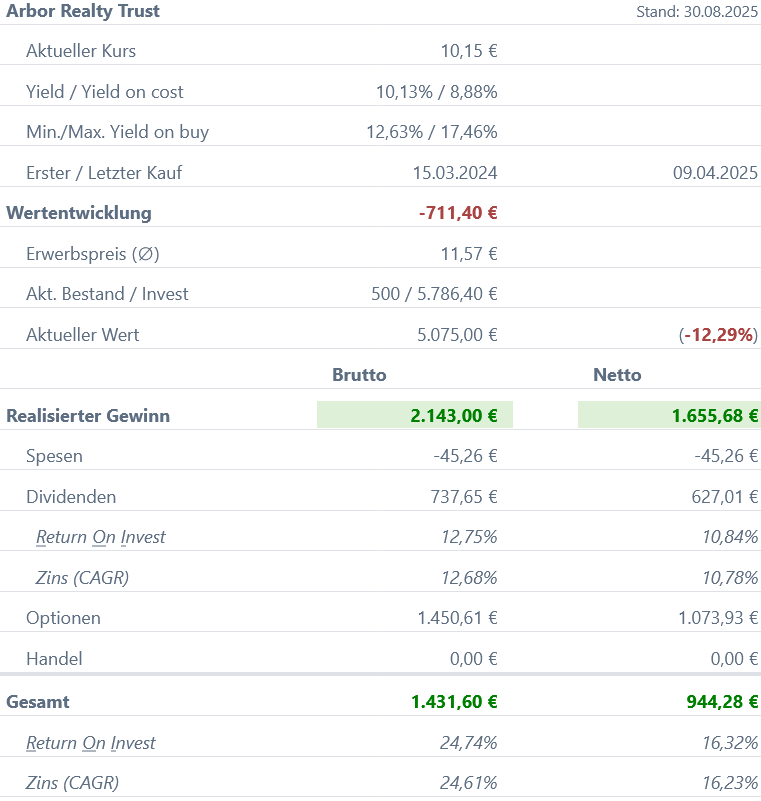This screenshot has height=801, width=761.
Task: Select the value 24,74%
Action: [x=468, y=743]
